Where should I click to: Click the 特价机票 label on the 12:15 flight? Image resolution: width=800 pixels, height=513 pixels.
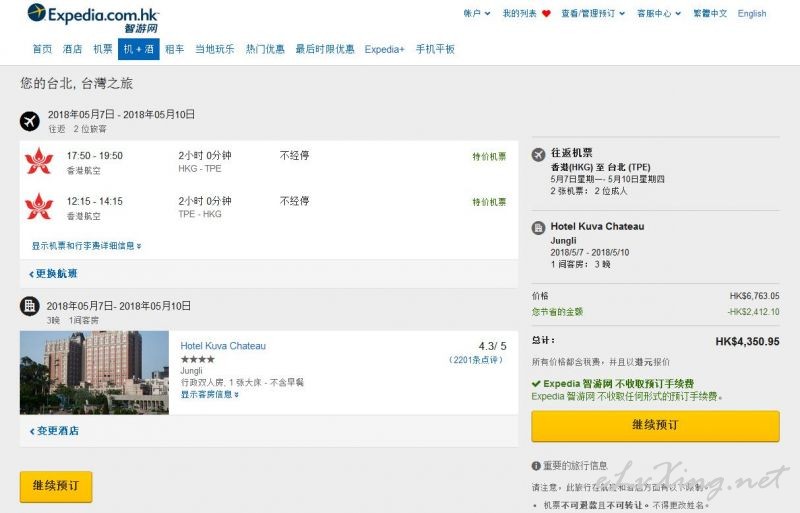489,202
